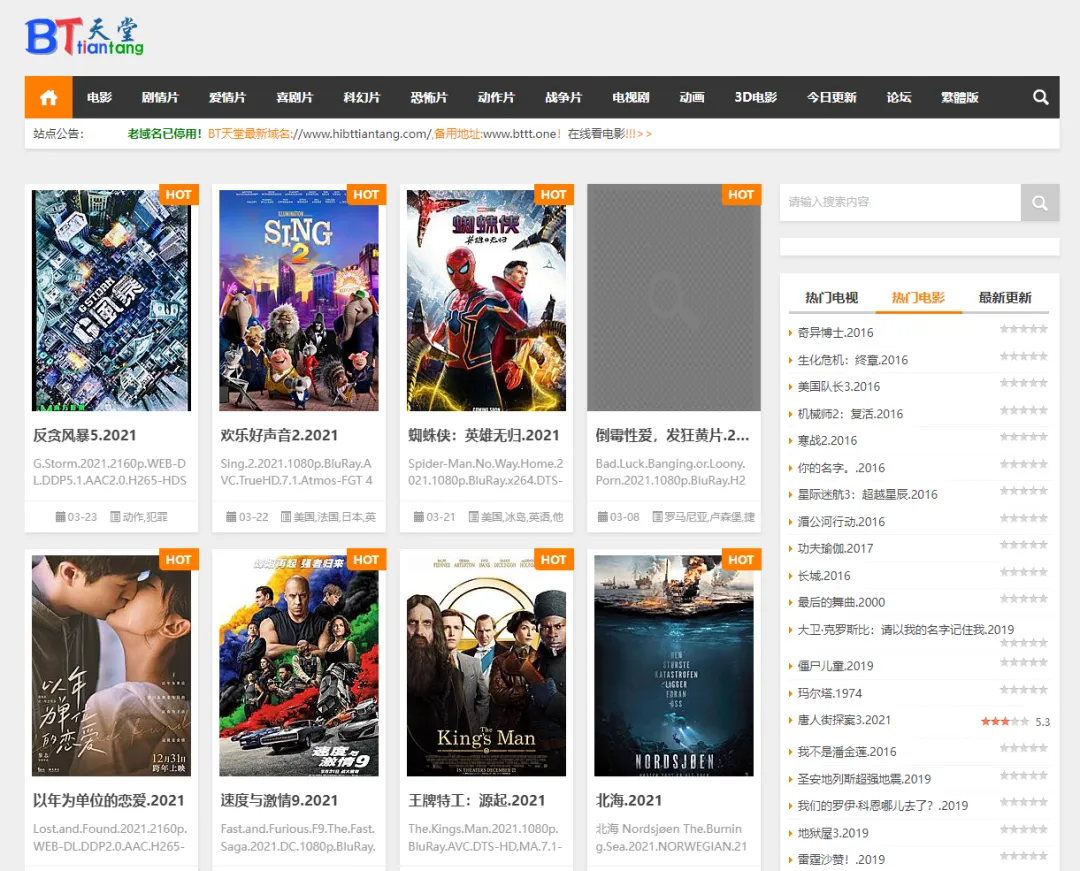The height and width of the screenshot is (871, 1080).
Task: Open the search magnifier in the navigation bar
Action: pos(1040,97)
